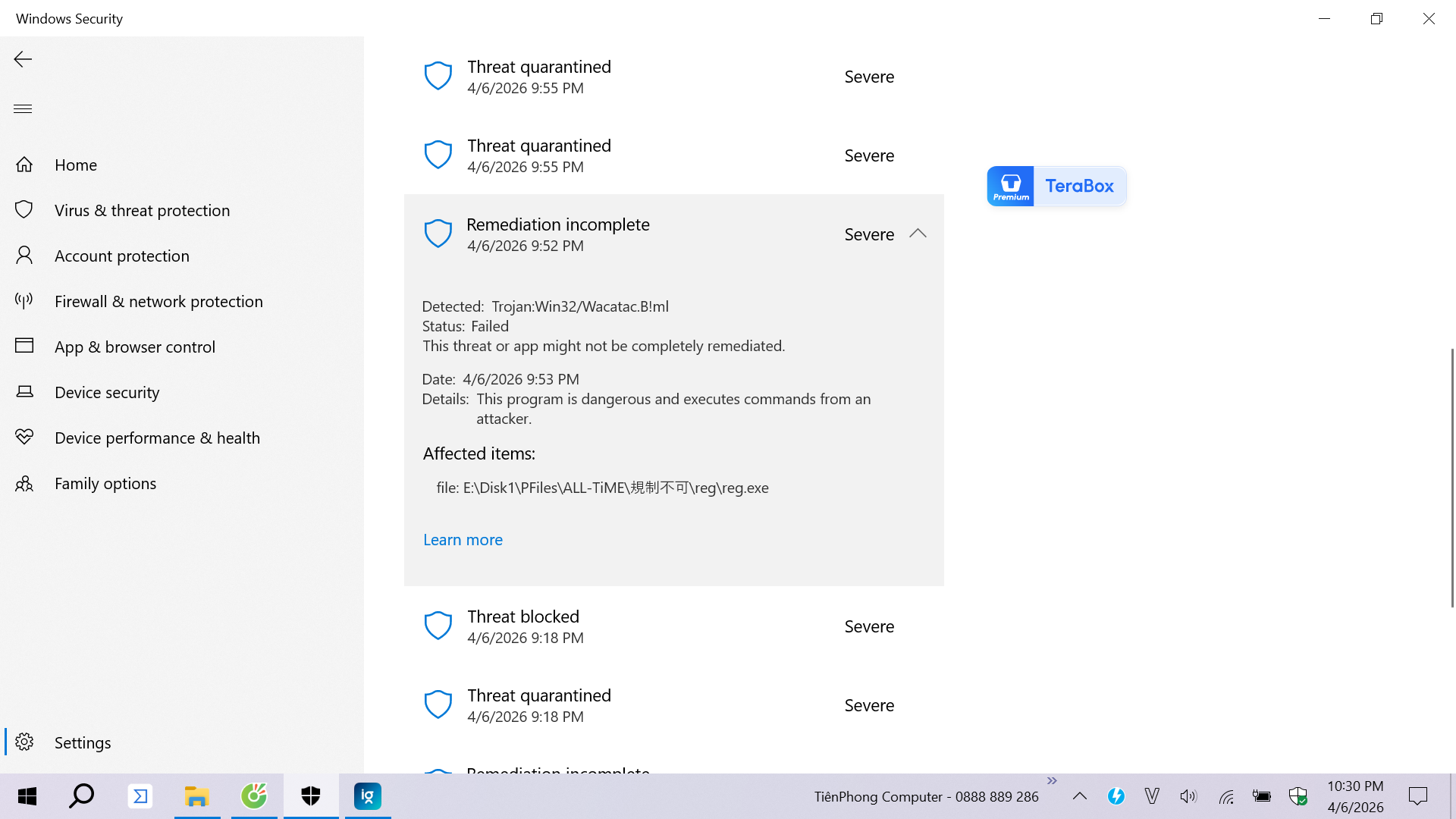This screenshot has height=819, width=1456.
Task: Open taskbar Search magnifier
Action: point(82,796)
